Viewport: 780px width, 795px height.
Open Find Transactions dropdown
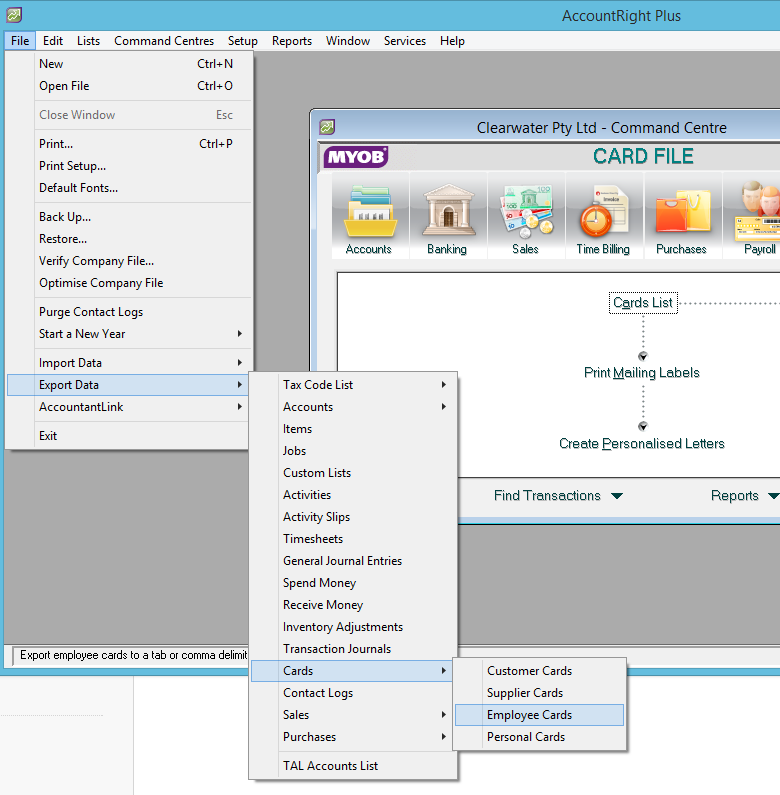click(558, 495)
